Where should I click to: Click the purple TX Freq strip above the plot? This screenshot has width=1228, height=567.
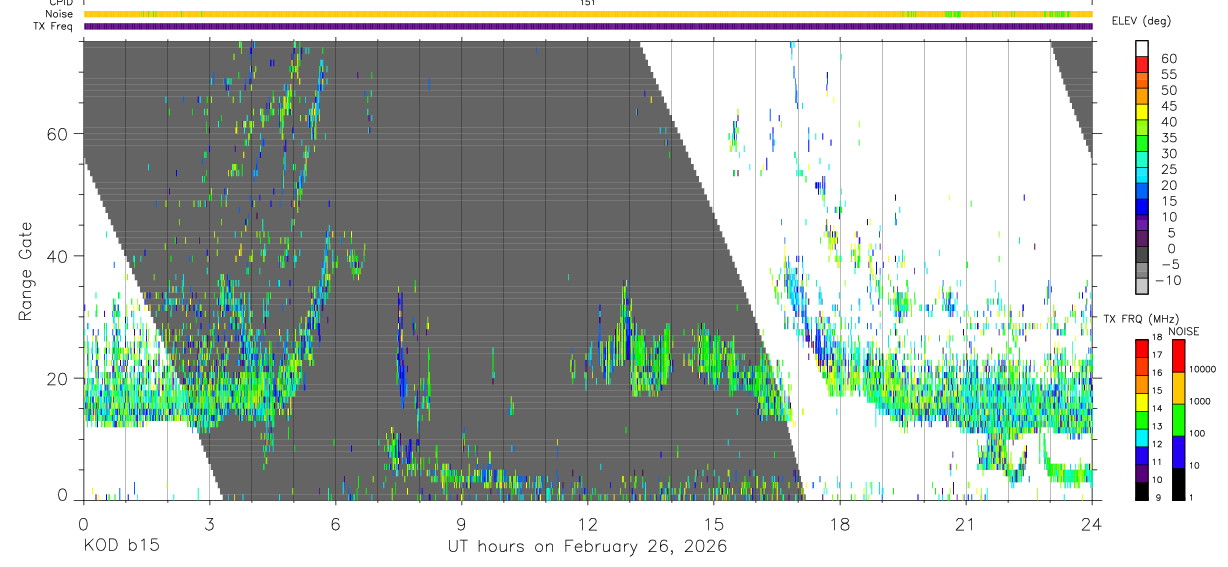(x=588, y=27)
